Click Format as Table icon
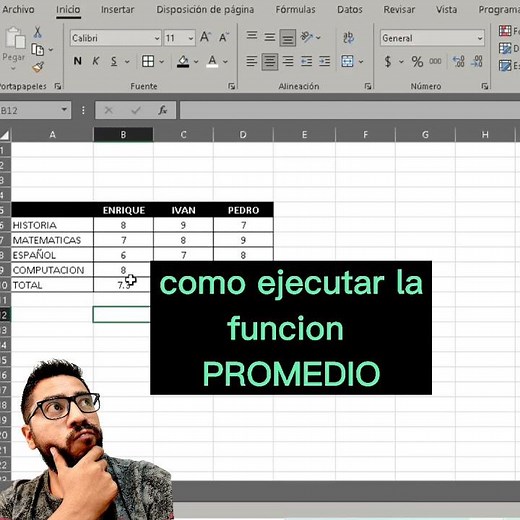This screenshot has width=520, height=520. [x=505, y=49]
